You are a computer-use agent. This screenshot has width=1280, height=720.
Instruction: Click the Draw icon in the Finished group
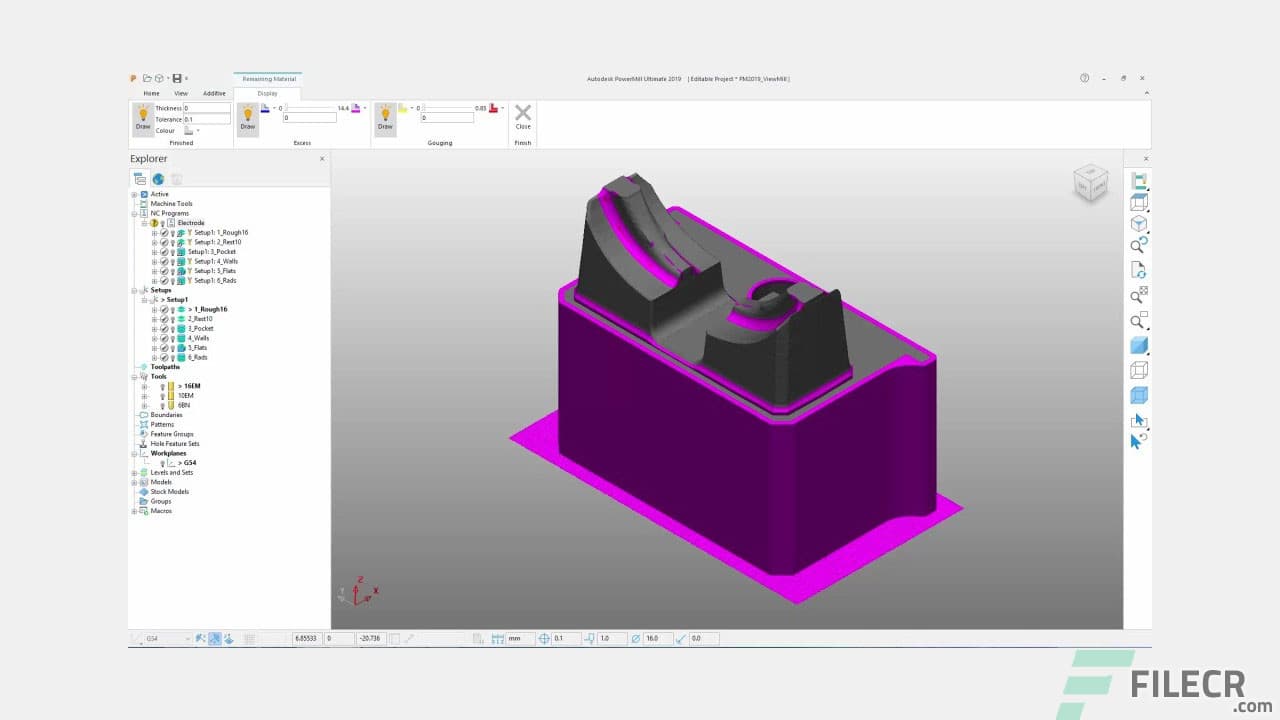tap(143, 118)
